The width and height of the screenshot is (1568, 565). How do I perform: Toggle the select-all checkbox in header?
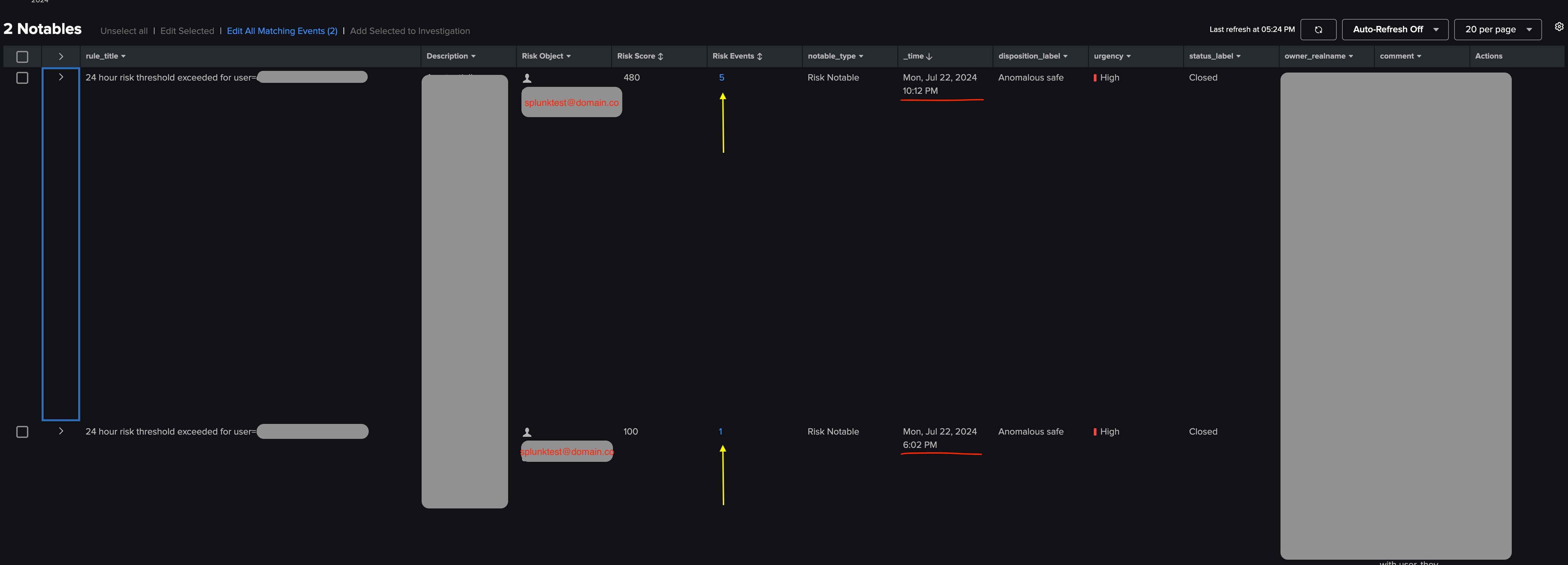(23, 57)
